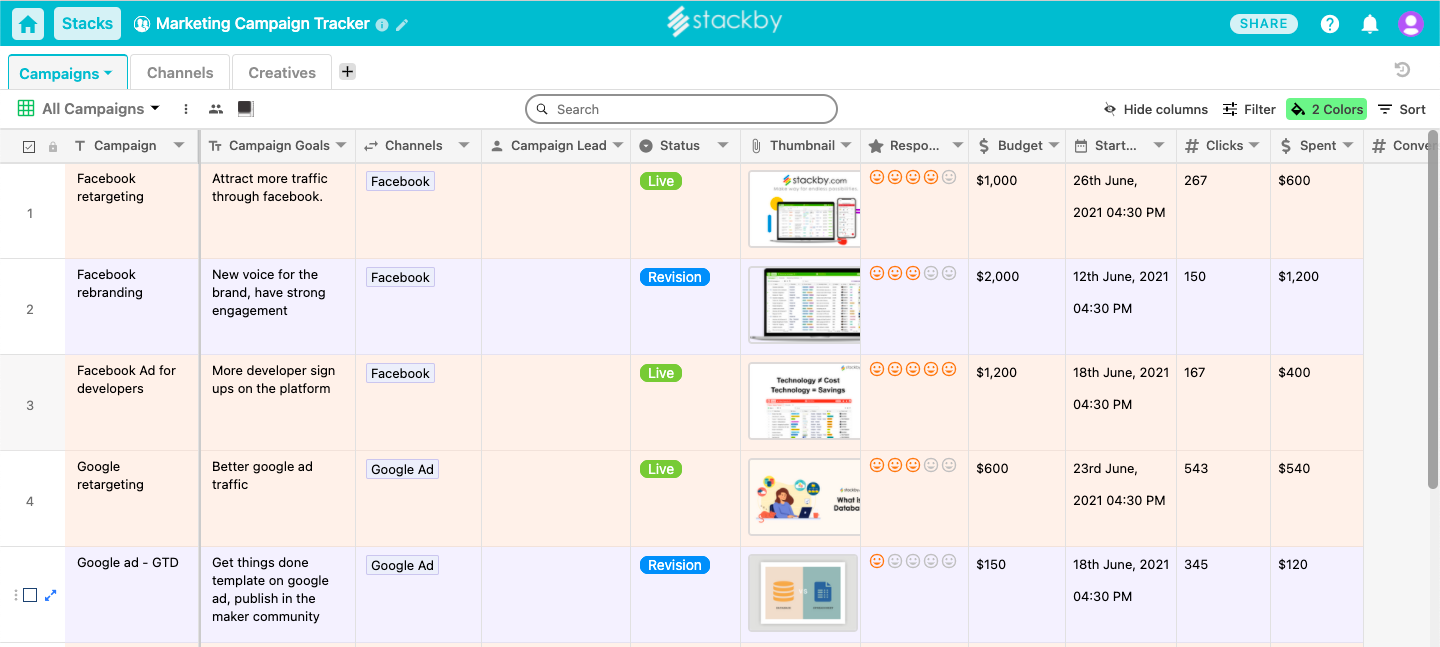Viewport: 1440px width, 647px height.
Task: Click the hash icon on Clicks column
Action: tap(1191, 146)
